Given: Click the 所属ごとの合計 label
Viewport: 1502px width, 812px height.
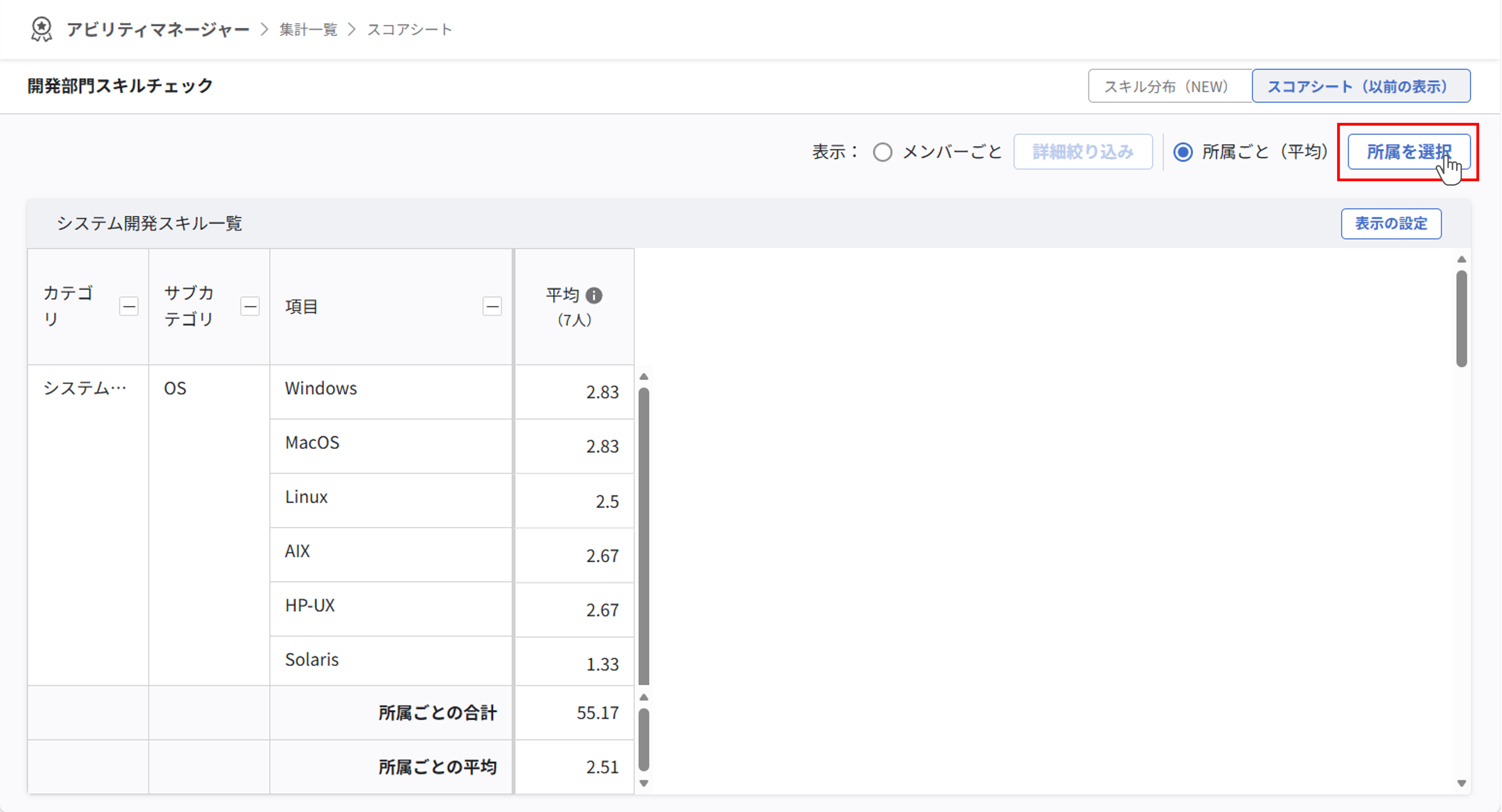Looking at the screenshot, I should (x=437, y=712).
